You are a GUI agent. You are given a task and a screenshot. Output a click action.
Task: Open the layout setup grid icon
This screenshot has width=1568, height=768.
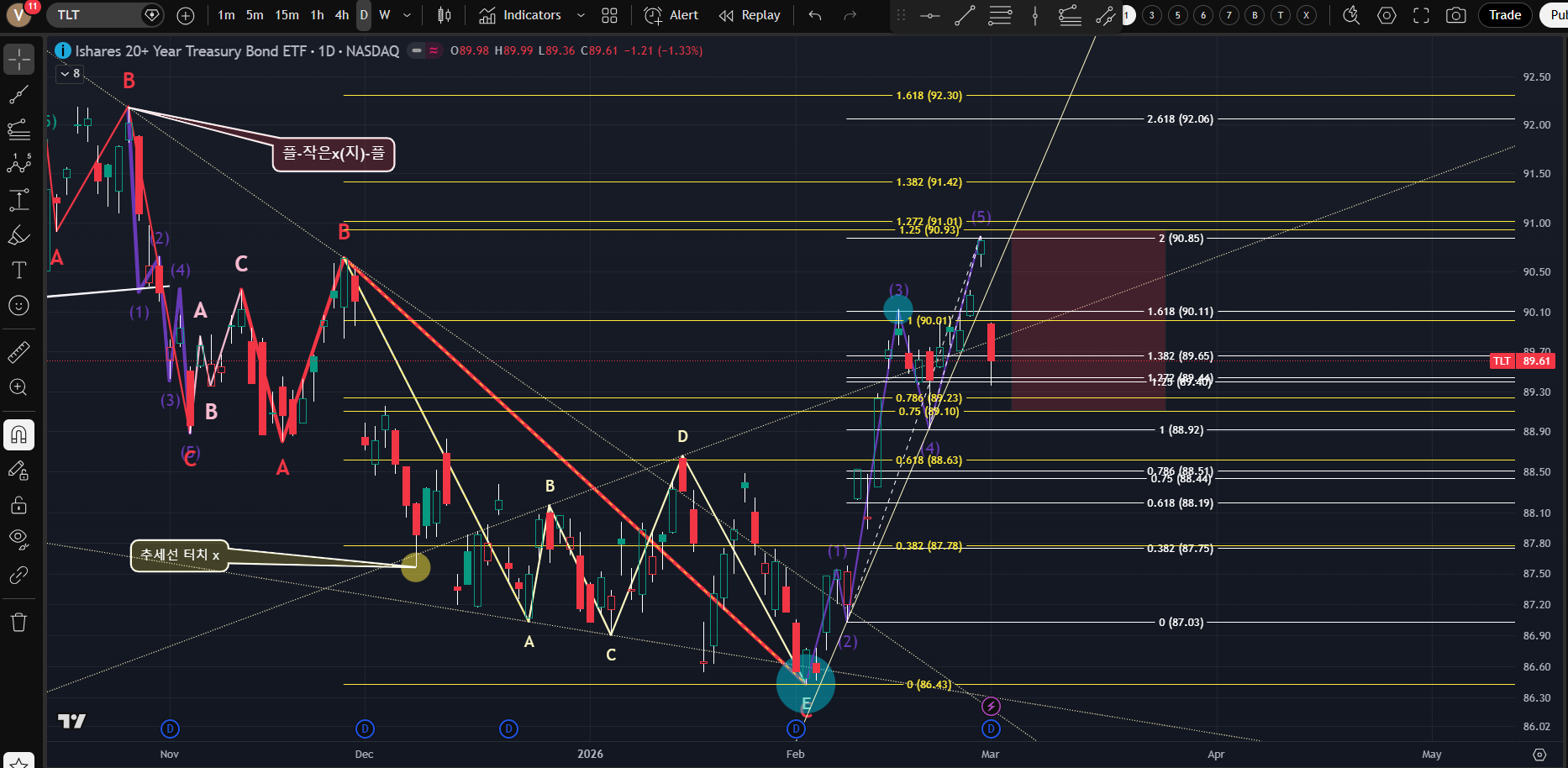[609, 15]
